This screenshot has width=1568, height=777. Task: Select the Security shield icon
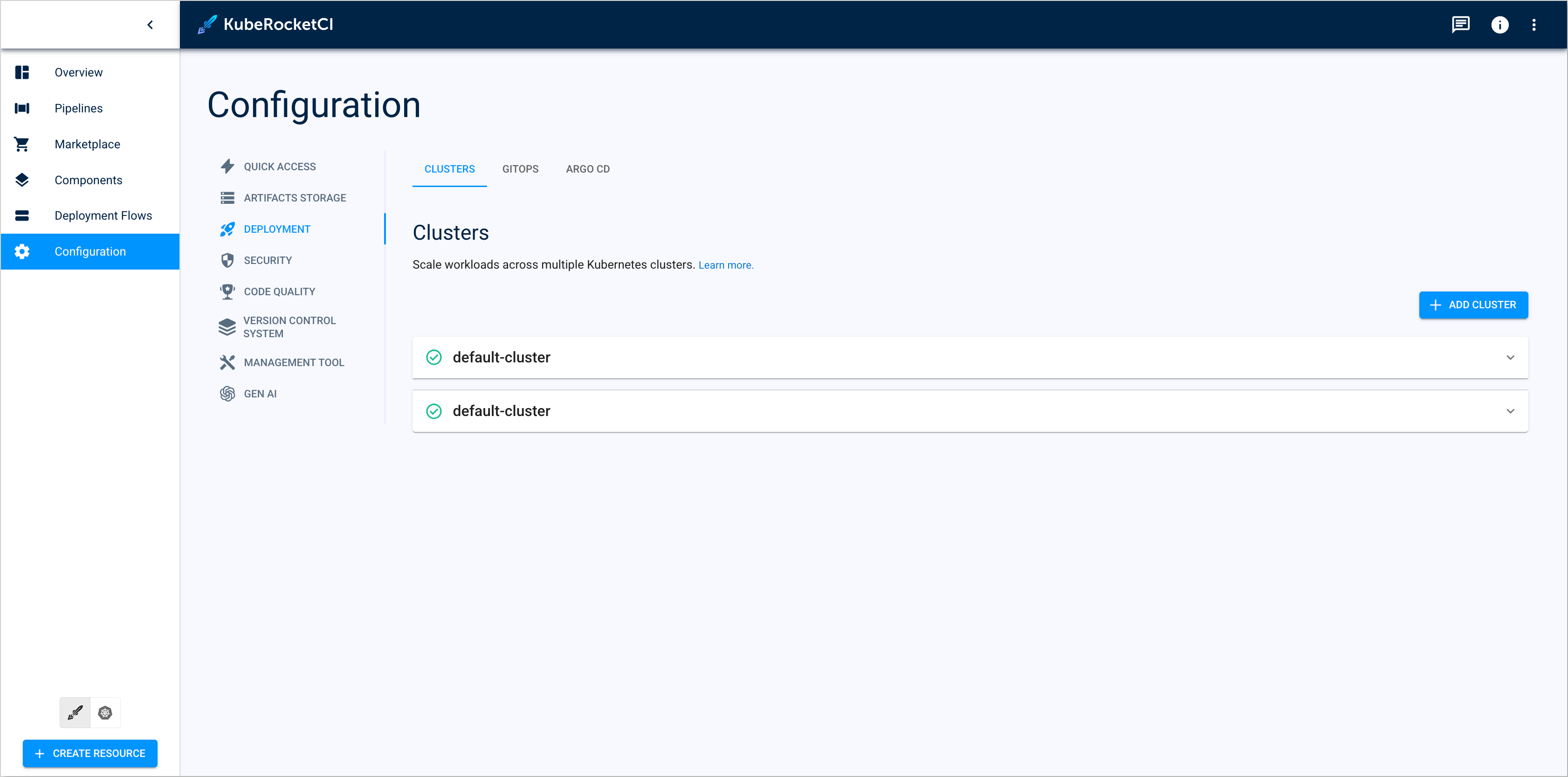[227, 260]
